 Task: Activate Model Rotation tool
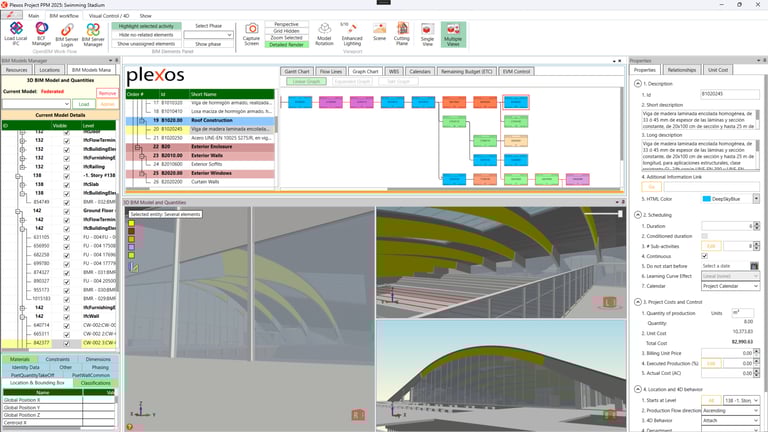pyautogui.click(x=324, y=34)
